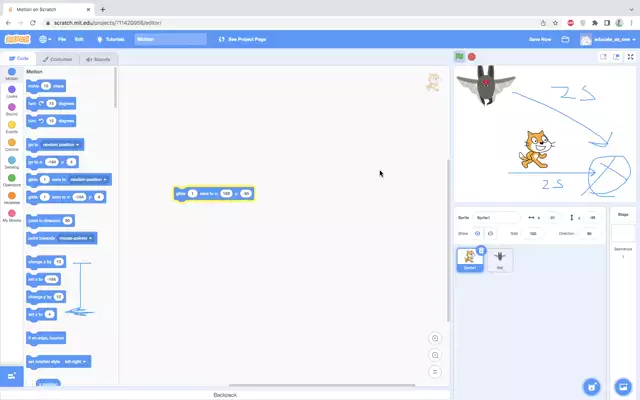Click the browser back arrow
Image resolution: width=640 pixels, height=400 pixels.
pyautogui.click(x=9, y=23)
